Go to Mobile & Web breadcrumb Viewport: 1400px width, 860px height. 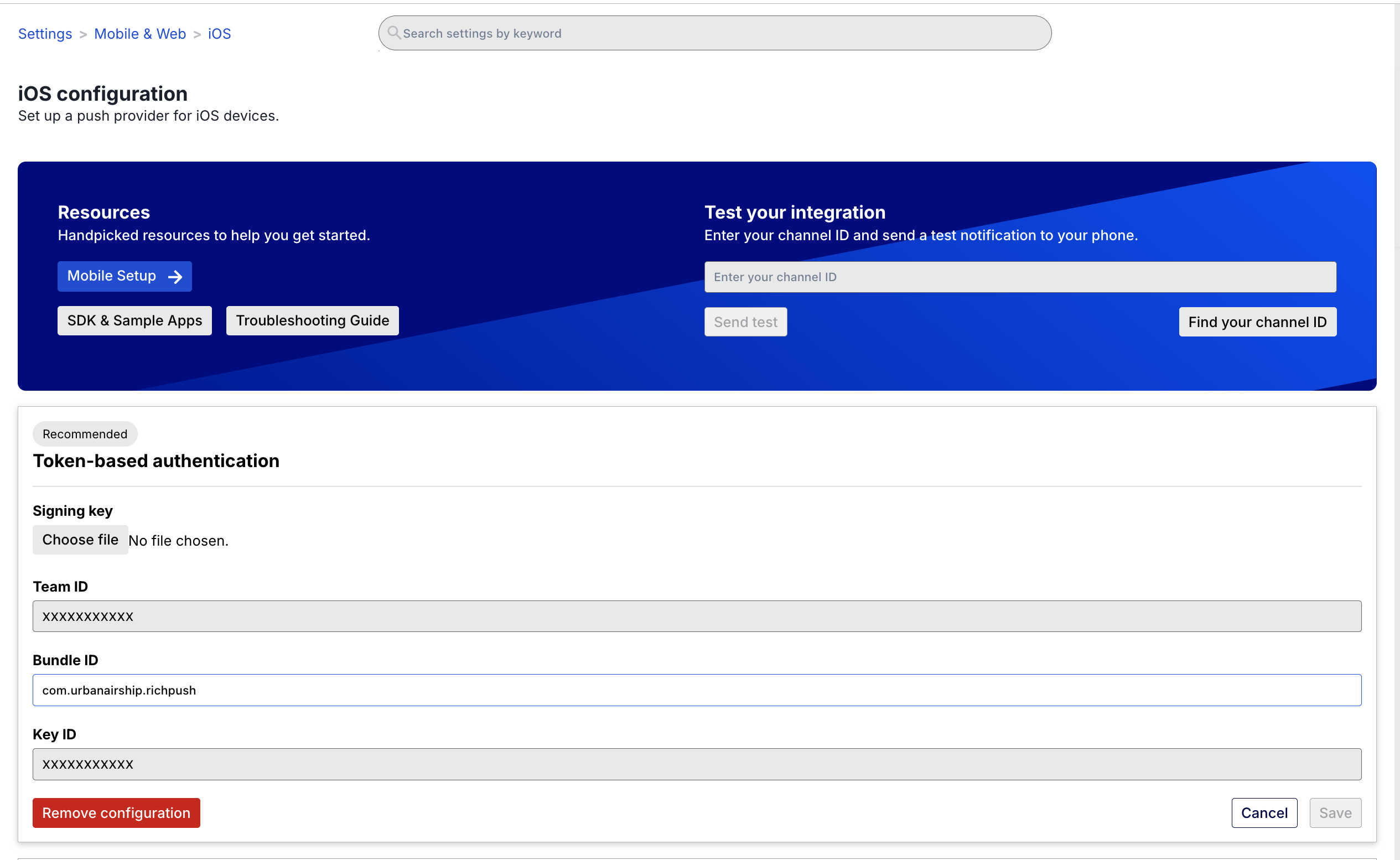click(140, 34)
